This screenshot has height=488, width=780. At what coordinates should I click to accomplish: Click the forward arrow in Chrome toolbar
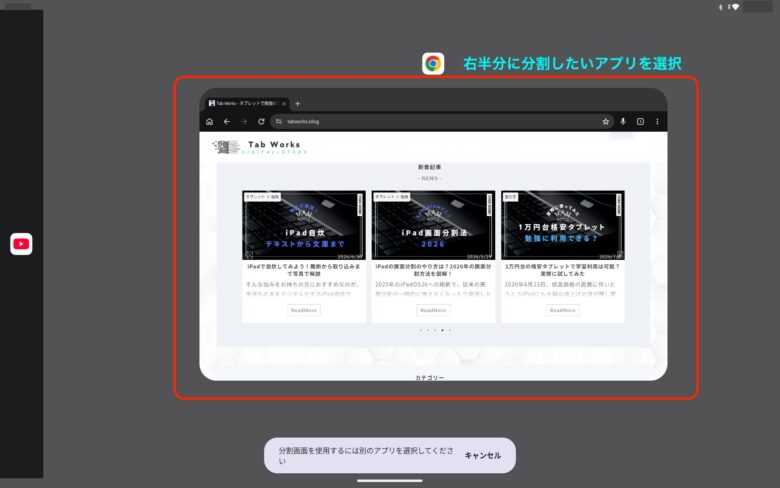tap(244, 121)
